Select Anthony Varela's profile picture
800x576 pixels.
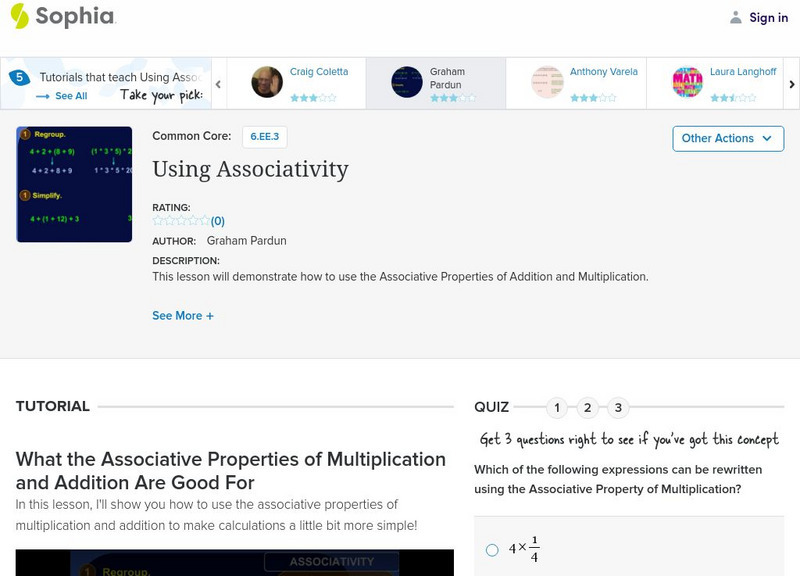click(546, 82)
